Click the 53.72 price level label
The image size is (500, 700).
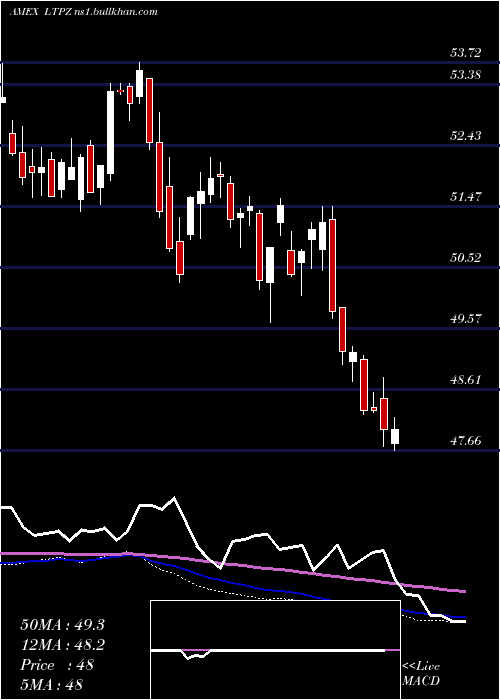point(466,53)
